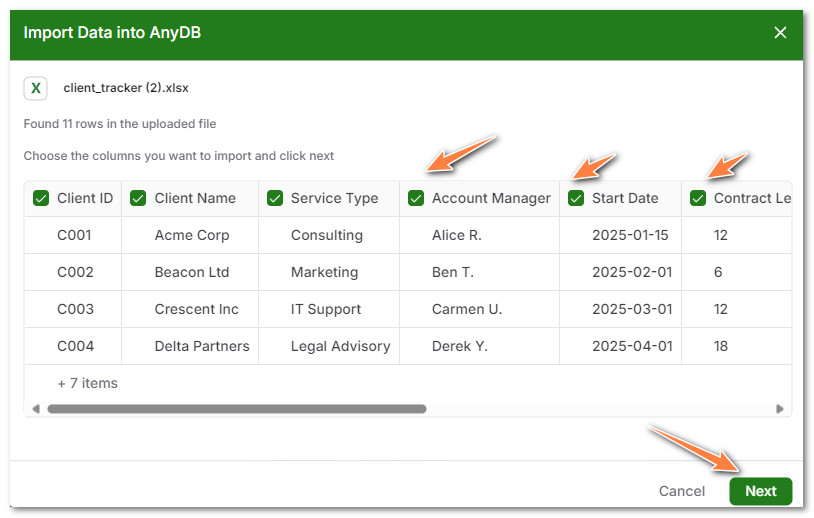
Task: Select cell C004
Action: pyautogui.click(x=75, y=346)
